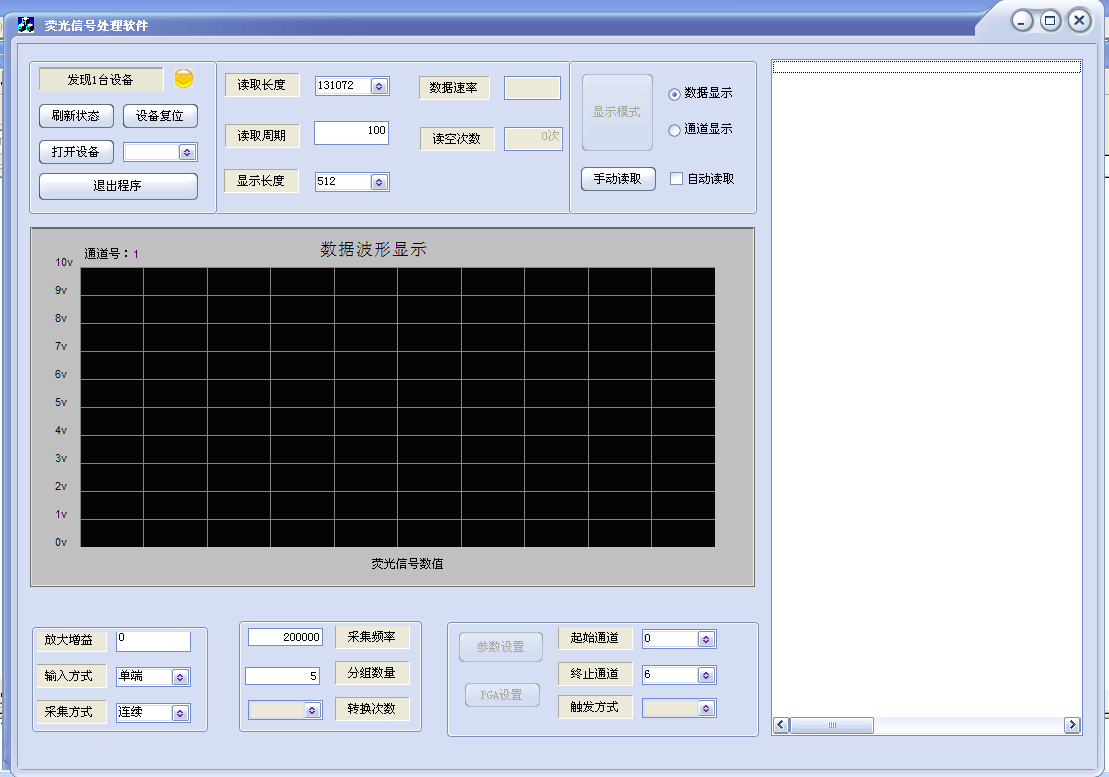The height and width of the screenshot is (777, 1109).
Task: Expand the 显示长度 dropdown
Action: [x=379, y=182]
